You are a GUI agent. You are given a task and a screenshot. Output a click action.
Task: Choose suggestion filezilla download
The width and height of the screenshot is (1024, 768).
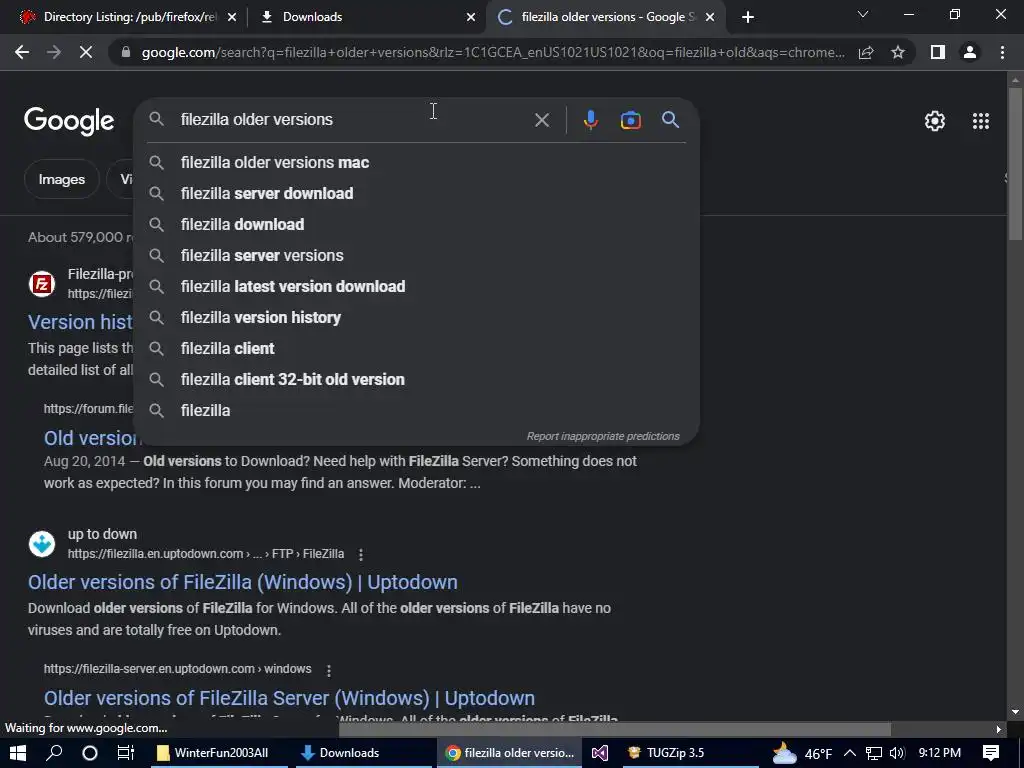click(x=417, y=225)
